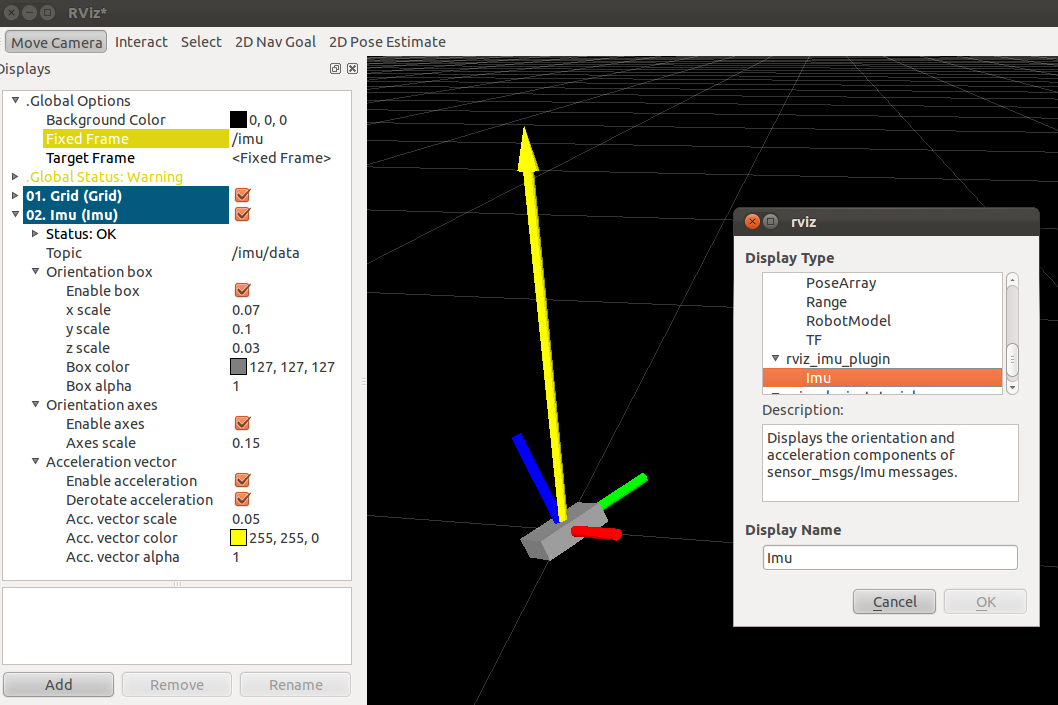Select TF in Display Type list
1058x705 pixels.
click(x=814, y=340)
